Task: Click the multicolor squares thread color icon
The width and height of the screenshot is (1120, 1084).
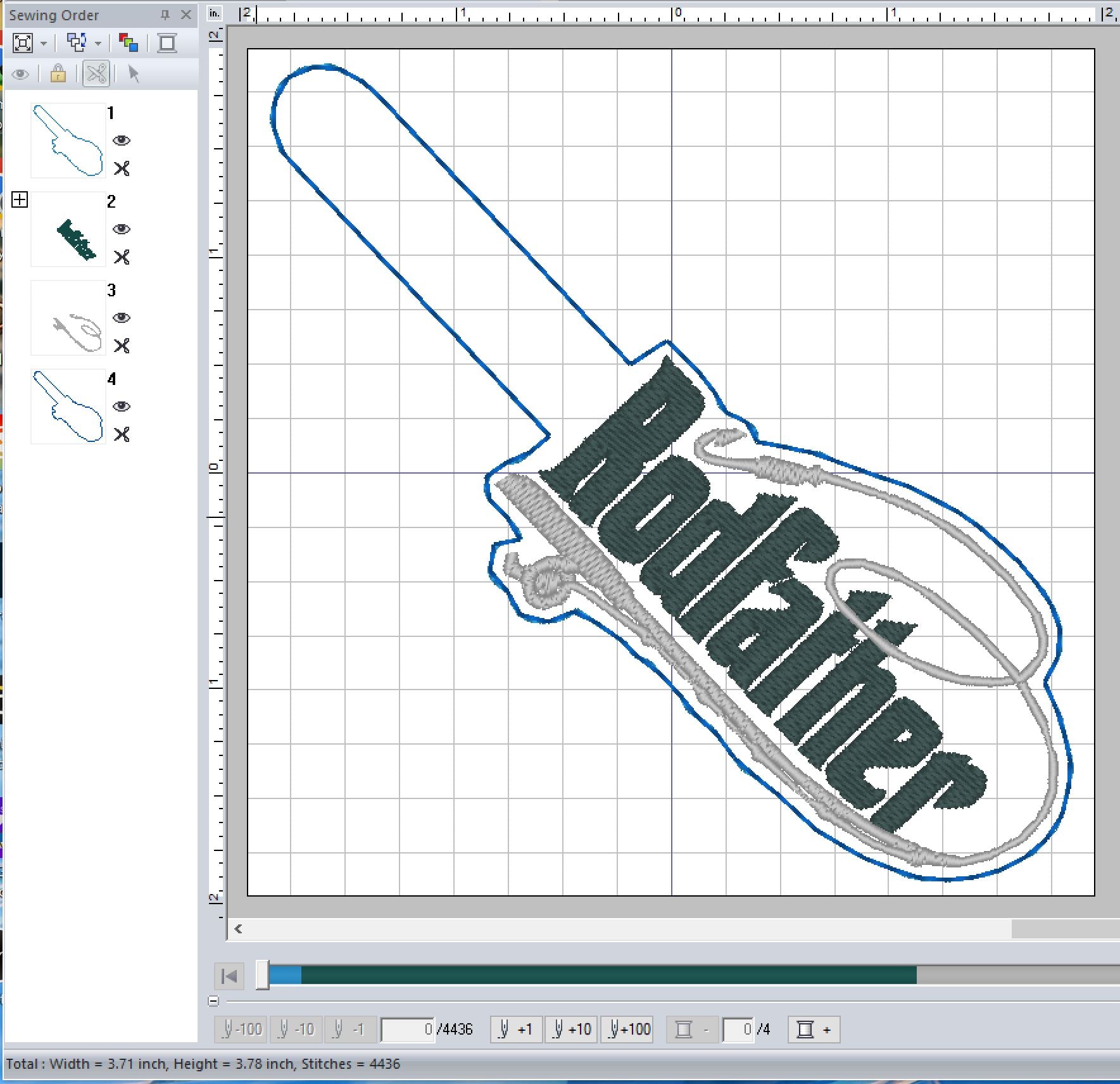Action: tap(129, 43)
